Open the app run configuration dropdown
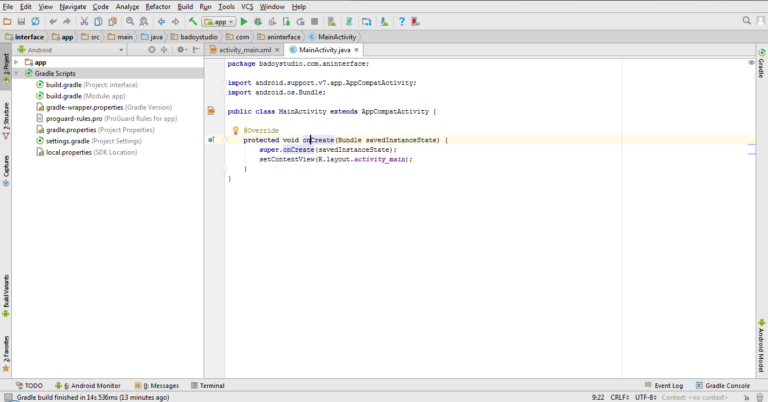This screenshot has height=402, width=768. point(218,21)
